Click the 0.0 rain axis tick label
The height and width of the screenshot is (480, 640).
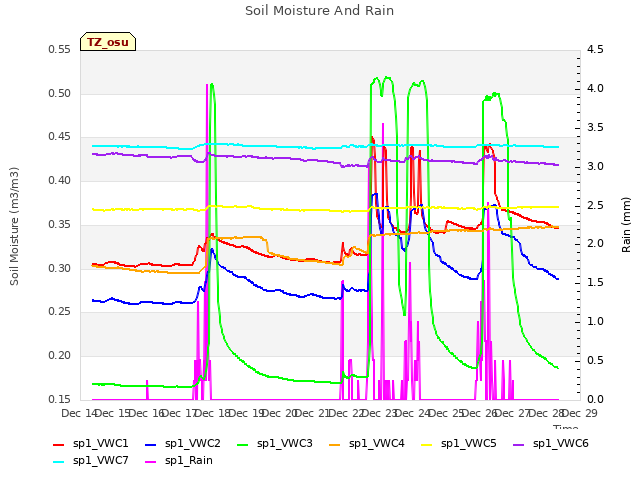595,399
